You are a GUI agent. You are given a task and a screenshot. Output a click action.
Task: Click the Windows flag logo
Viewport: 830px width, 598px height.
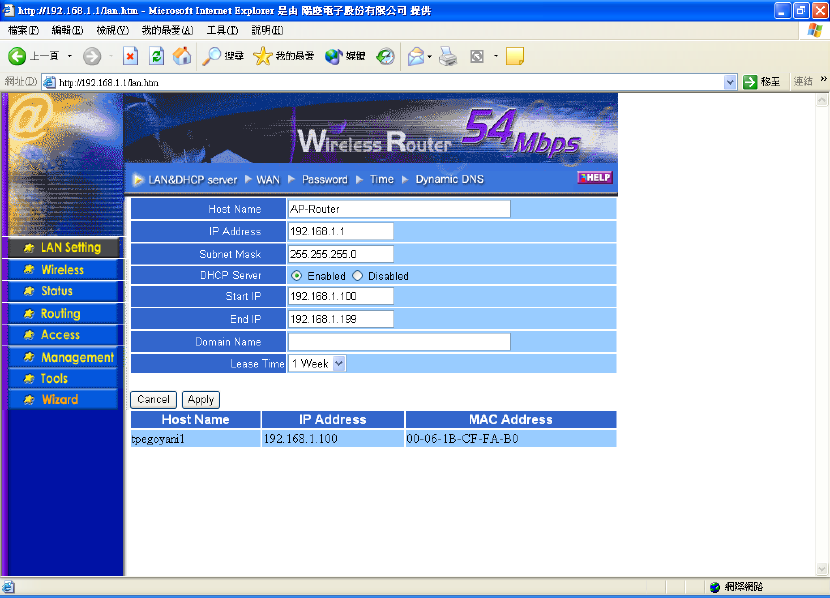click(815, 30)
